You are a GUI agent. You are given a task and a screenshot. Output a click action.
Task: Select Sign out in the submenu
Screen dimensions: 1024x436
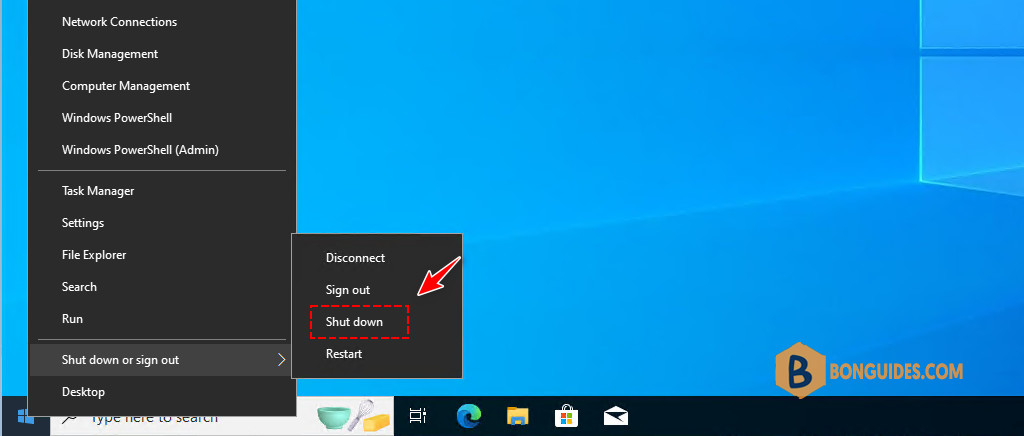[377, 290]
